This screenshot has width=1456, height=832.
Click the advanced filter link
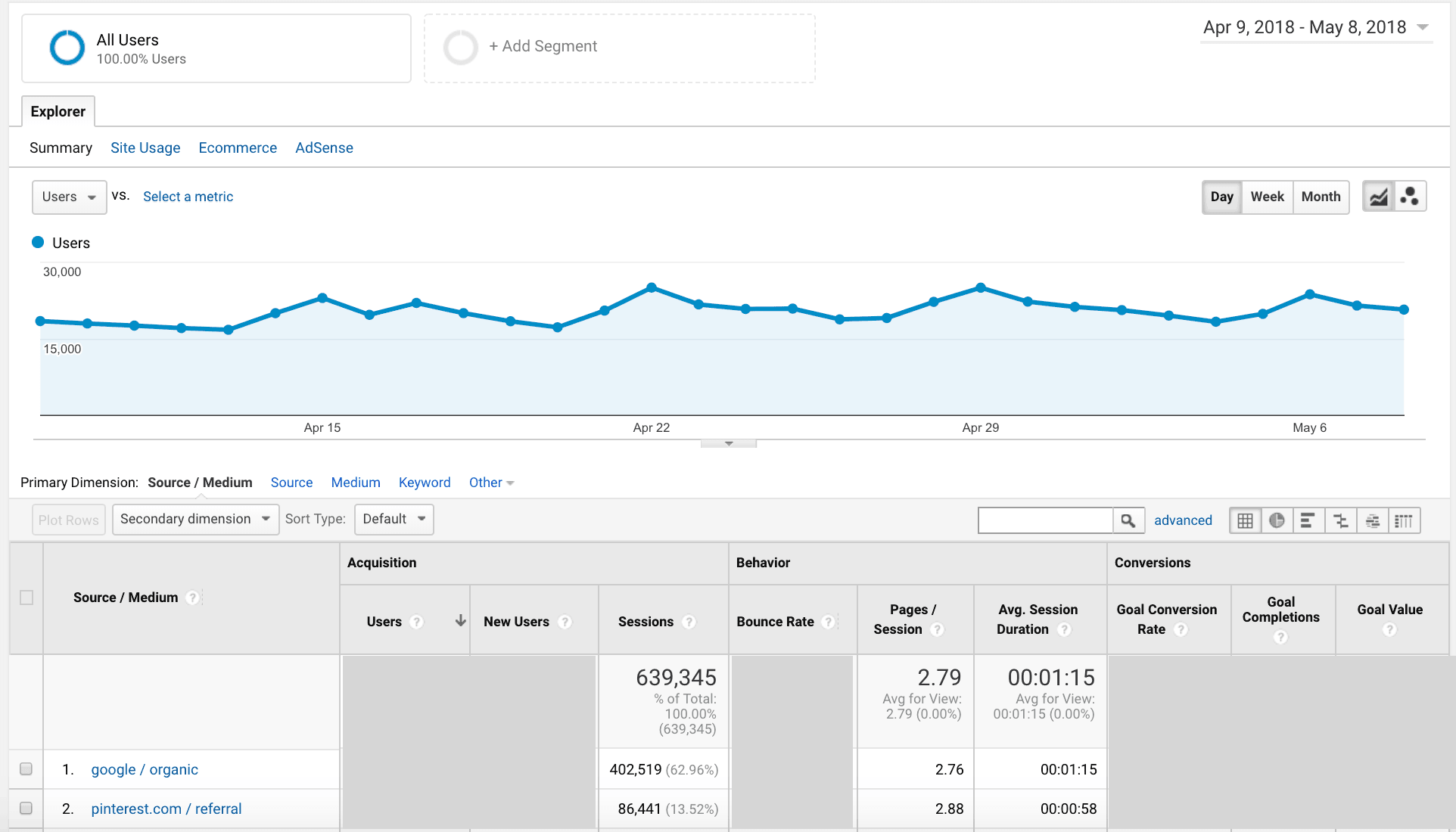click(x=1183, y=520)
